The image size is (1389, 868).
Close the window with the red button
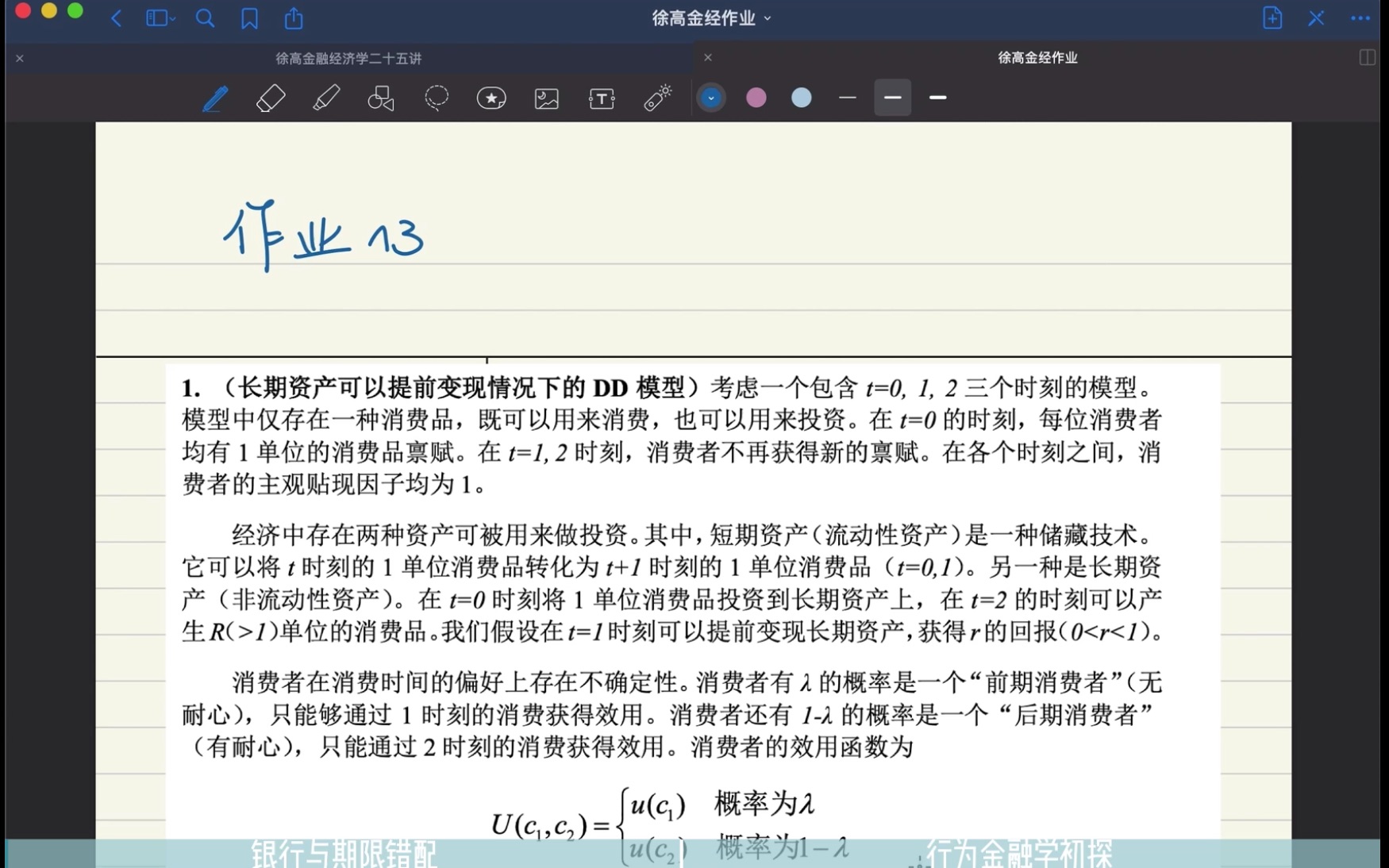pyautogui.click(x=23, y=11)
